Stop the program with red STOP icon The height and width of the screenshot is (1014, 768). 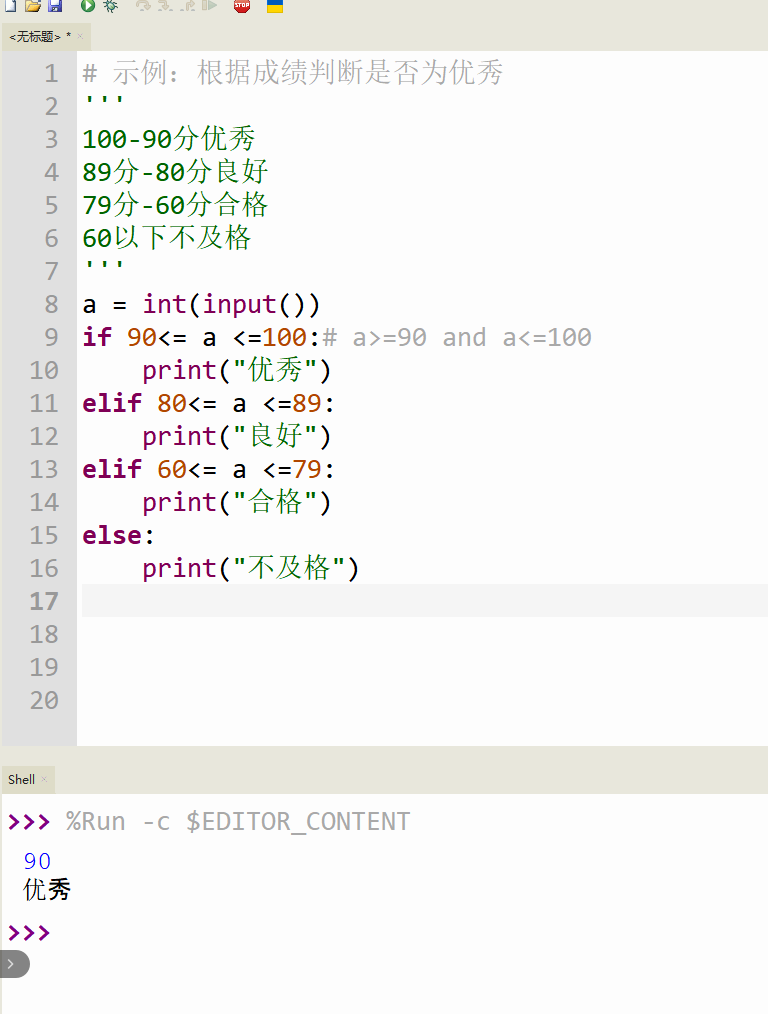(x=242, y=6)
